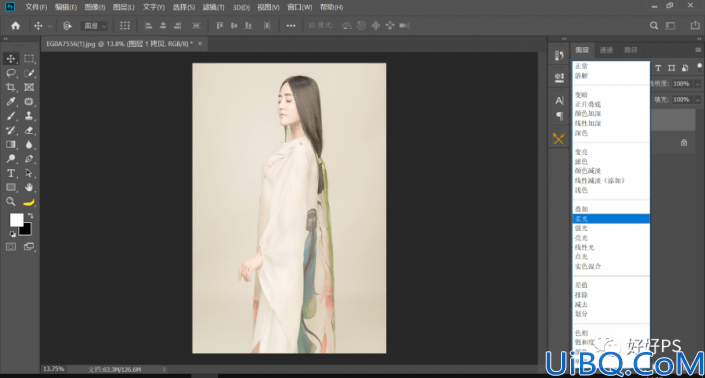The image size is (705, 378).
Task: Choose highlighted 柔光 blend mode
Action: click(611, 219)
